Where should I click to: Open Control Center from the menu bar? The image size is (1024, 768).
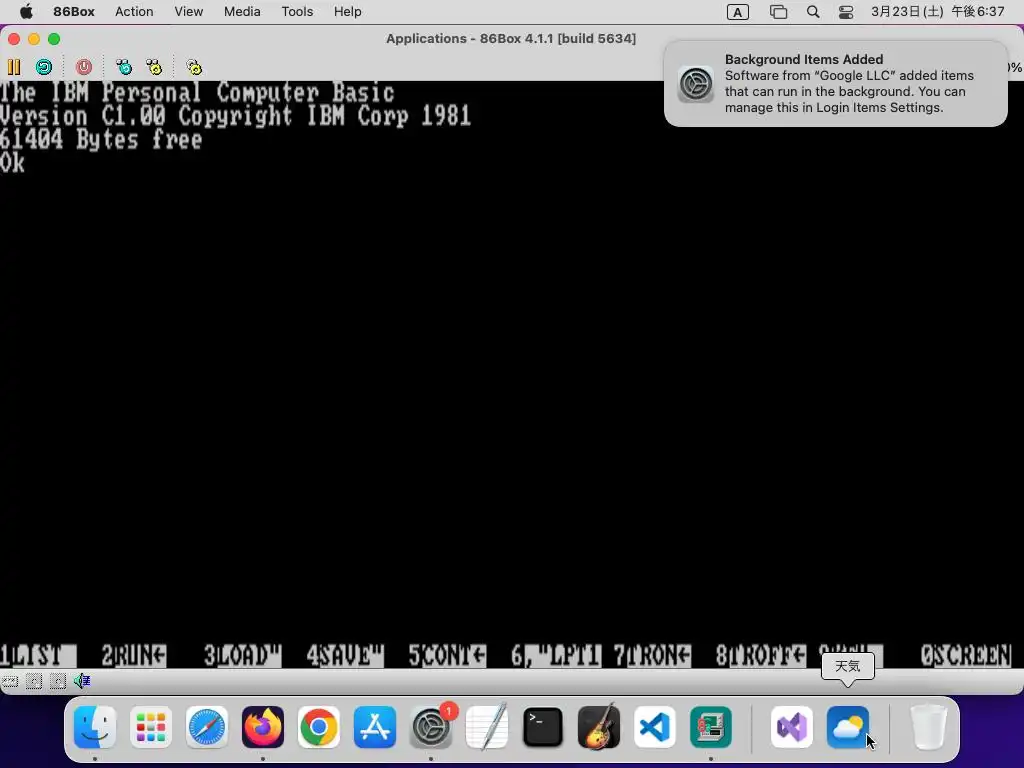[x=846, y=12]
